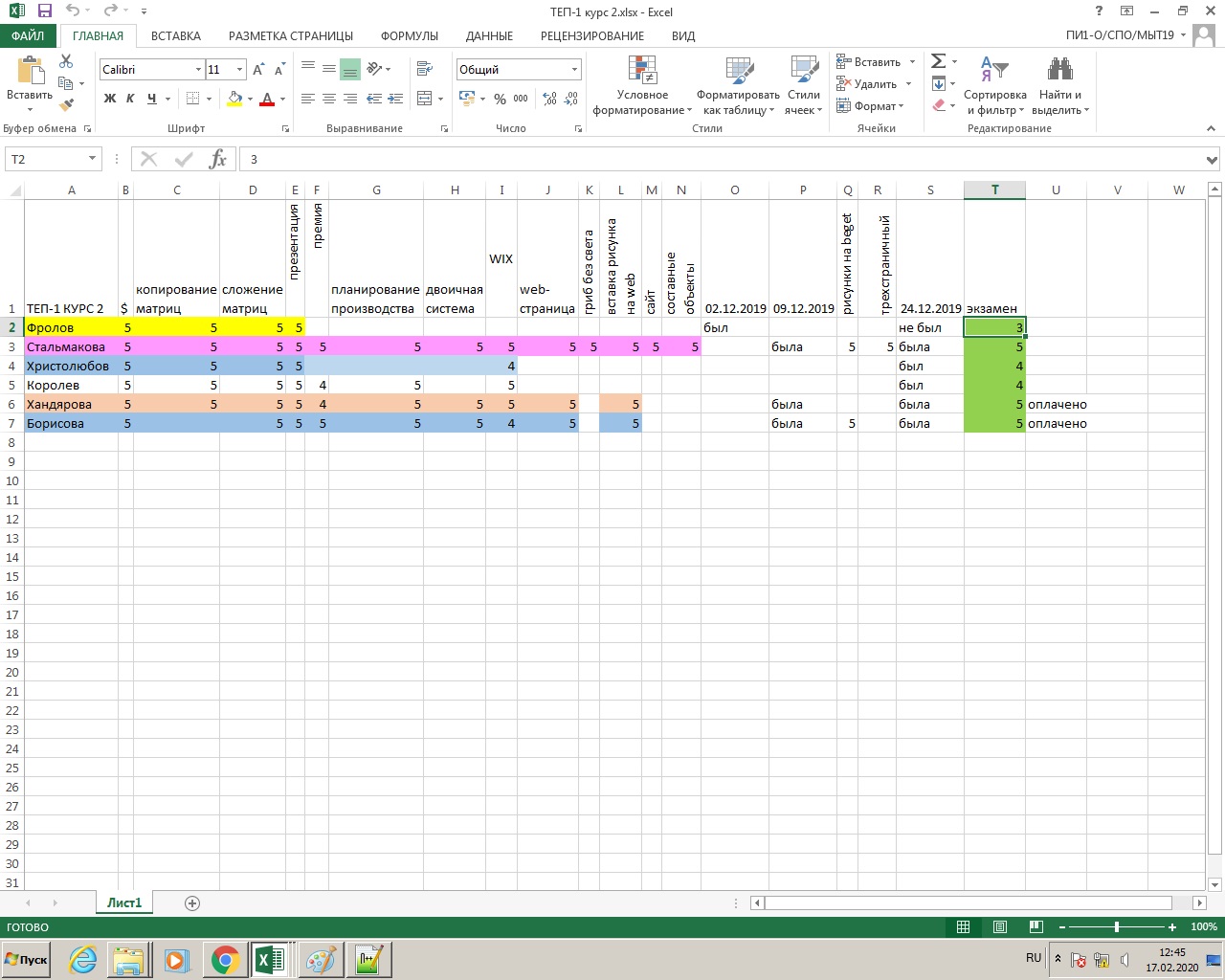Click the Format Painter brush icon
This screenshot has height=980, width=1225.
66,105
